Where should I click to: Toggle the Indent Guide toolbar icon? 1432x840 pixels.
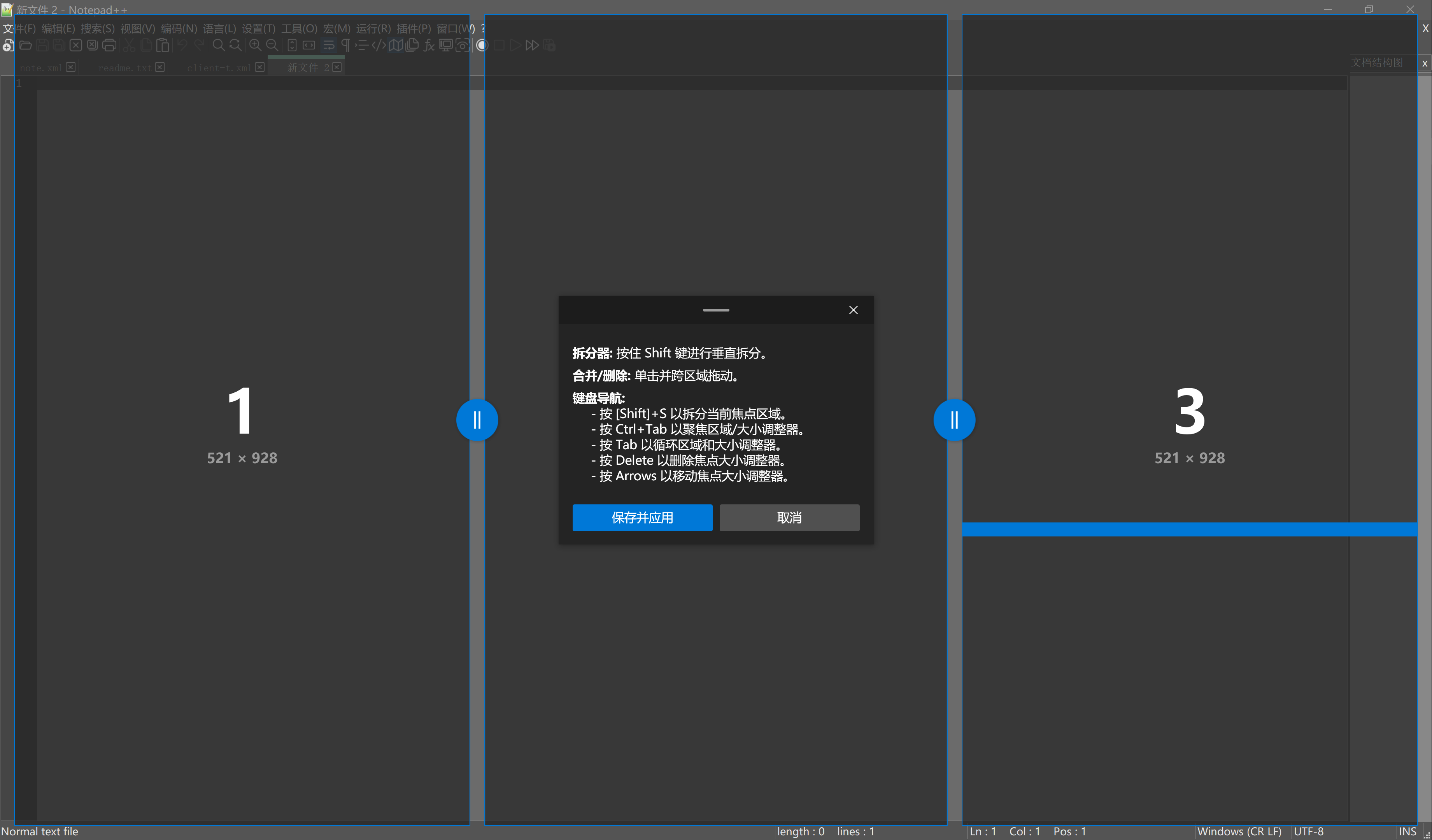tap(362, 45)
